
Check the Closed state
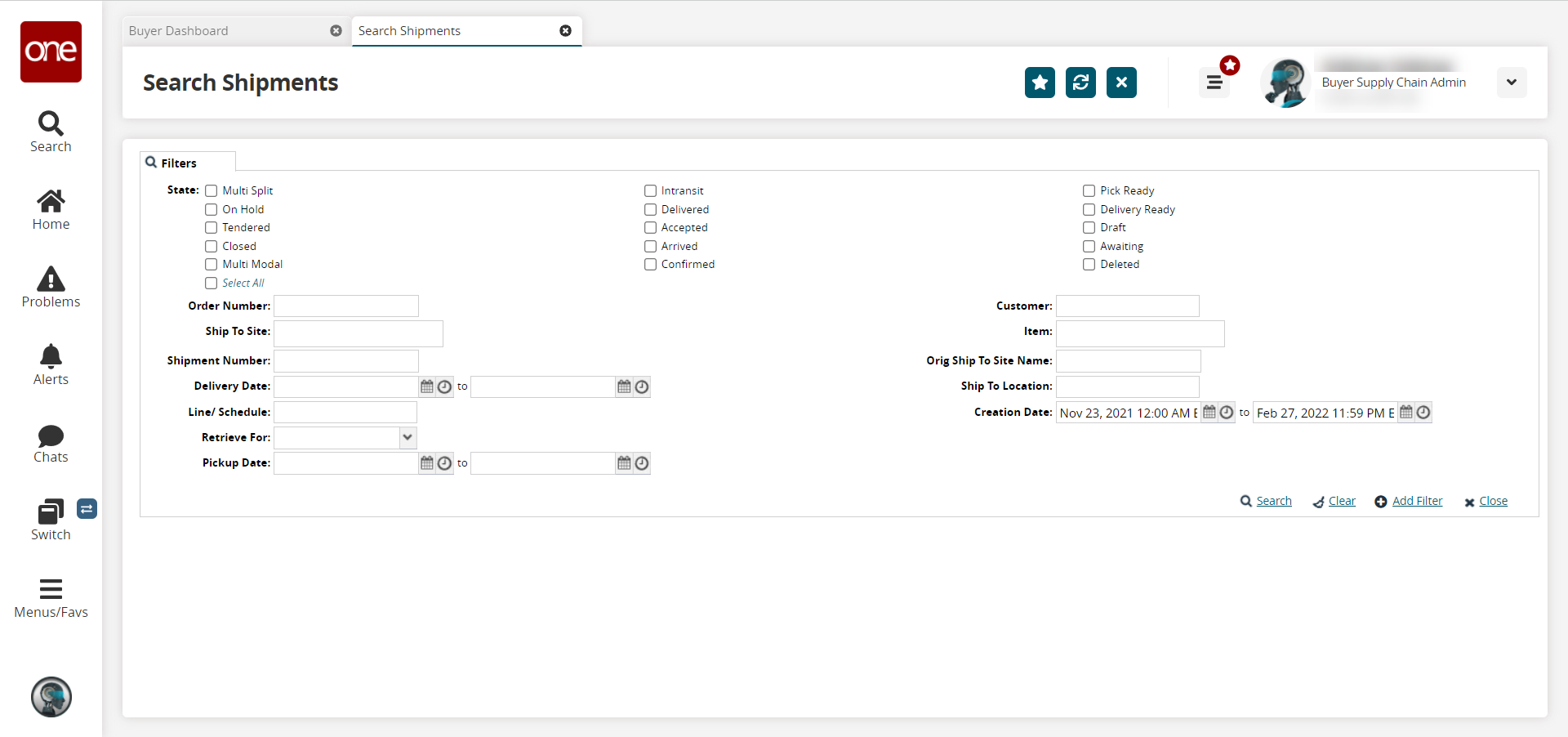click(x=212, y=247)
